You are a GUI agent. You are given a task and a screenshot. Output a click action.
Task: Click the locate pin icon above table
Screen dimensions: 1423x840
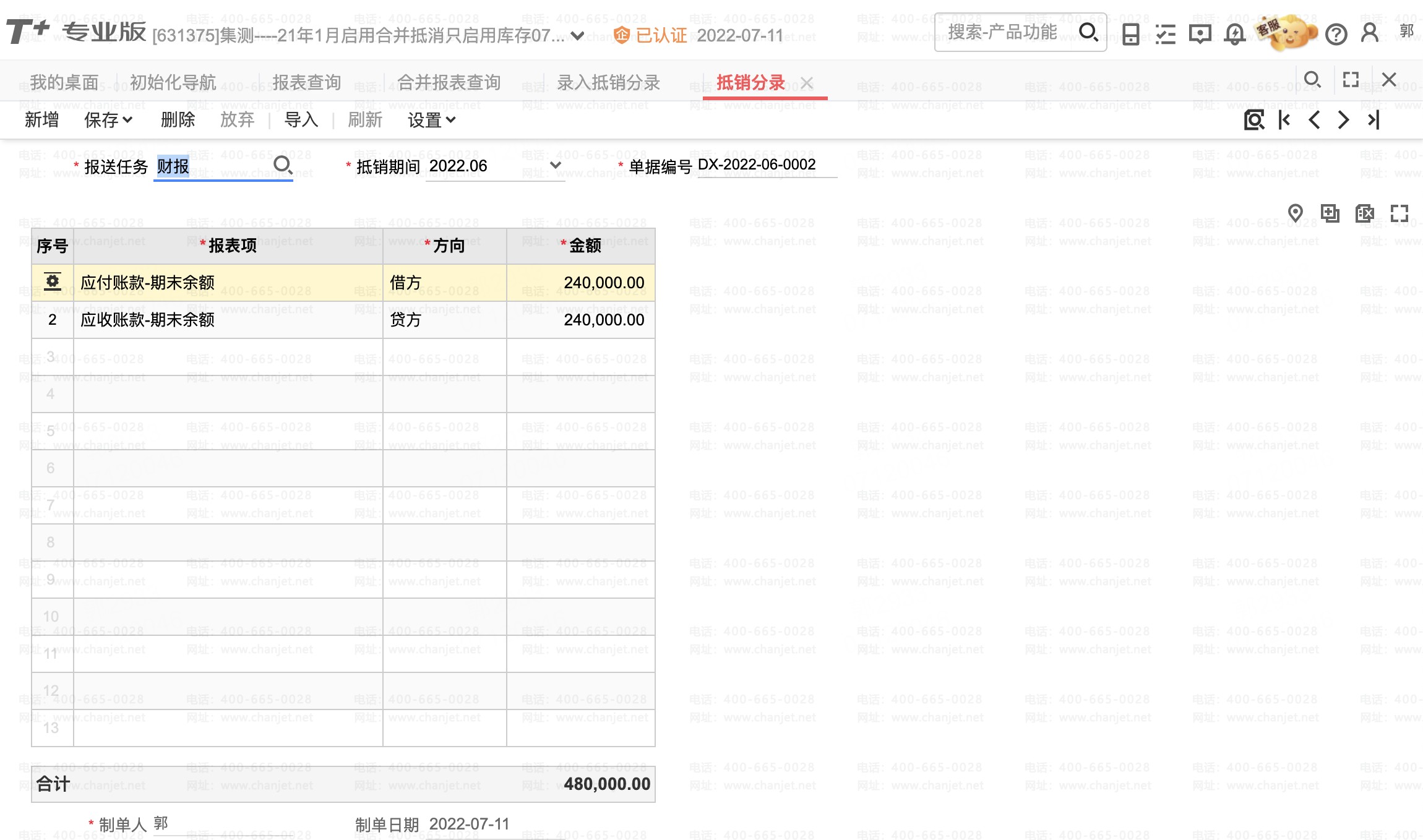click(x=1296, y=213)
